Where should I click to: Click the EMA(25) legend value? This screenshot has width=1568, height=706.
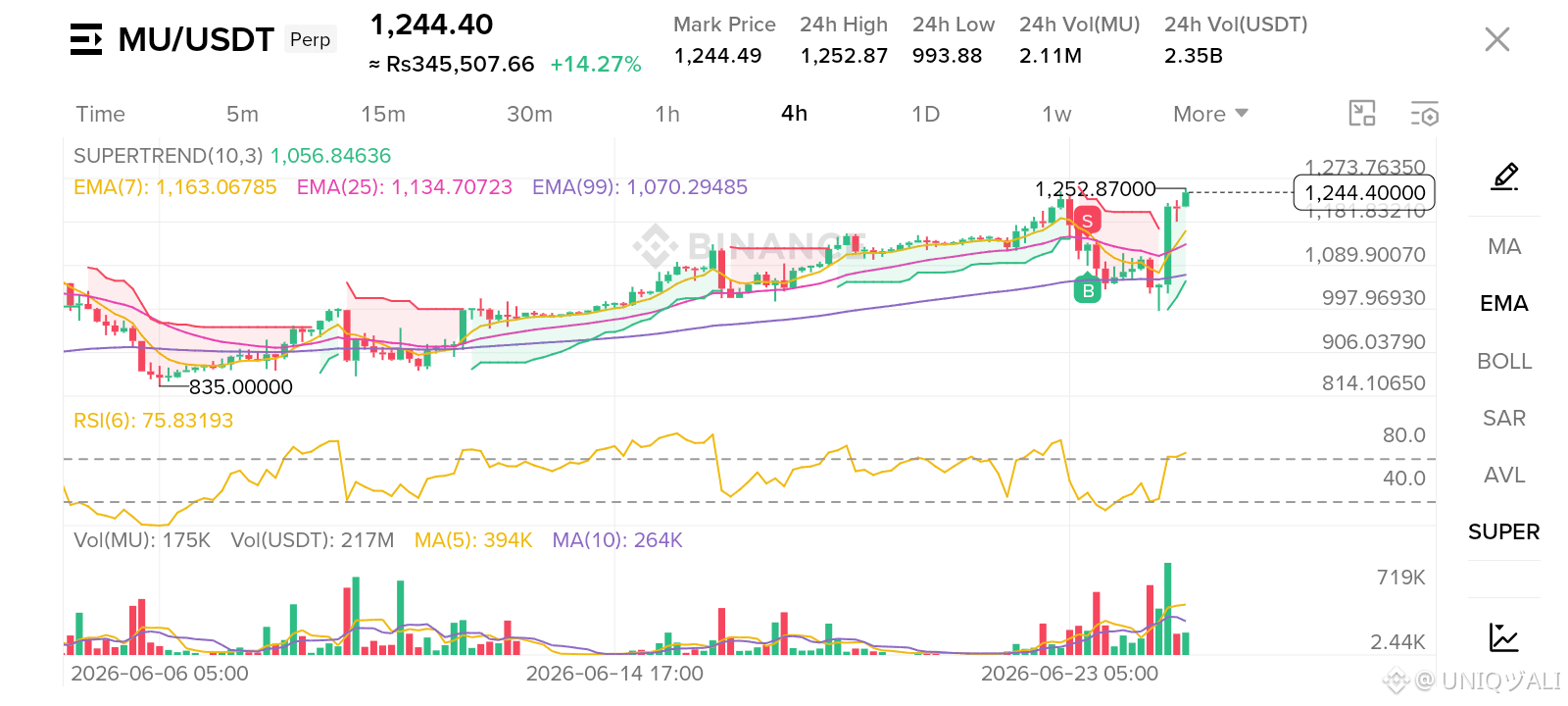[x=405, y=187]
